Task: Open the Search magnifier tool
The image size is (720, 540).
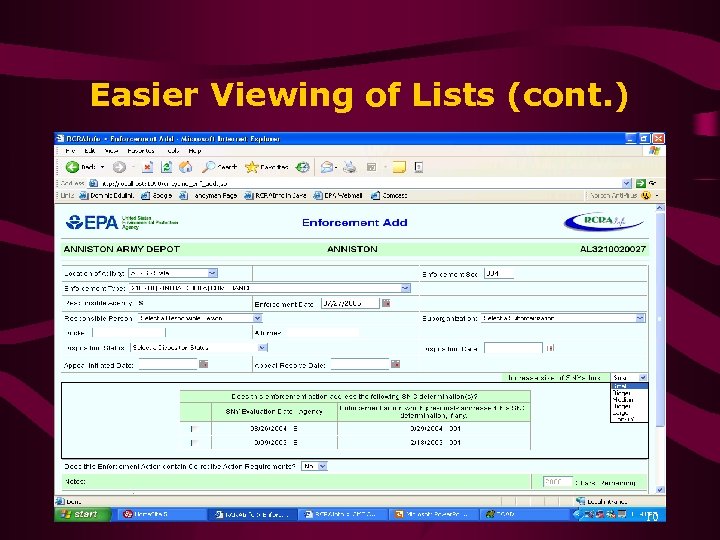Action: coord(219,167)
